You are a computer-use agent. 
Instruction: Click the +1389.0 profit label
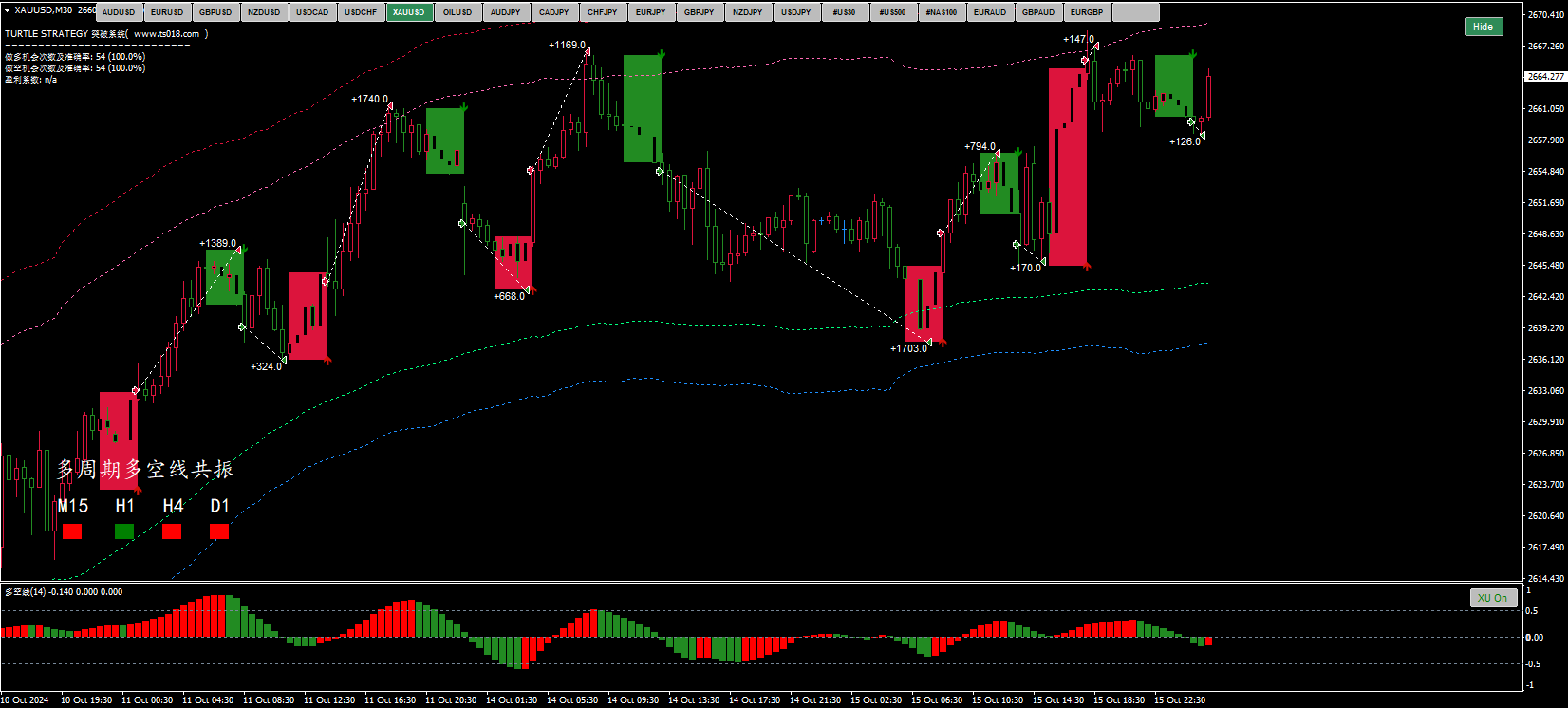pos(217,243)
